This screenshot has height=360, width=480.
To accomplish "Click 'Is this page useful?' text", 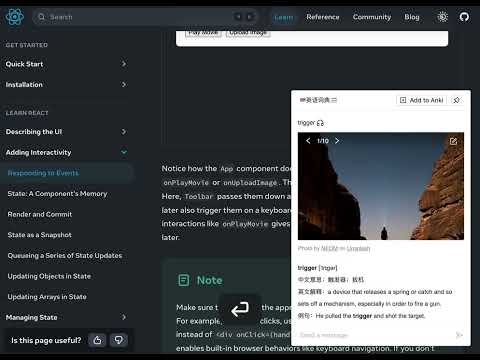I will (46, 340).
